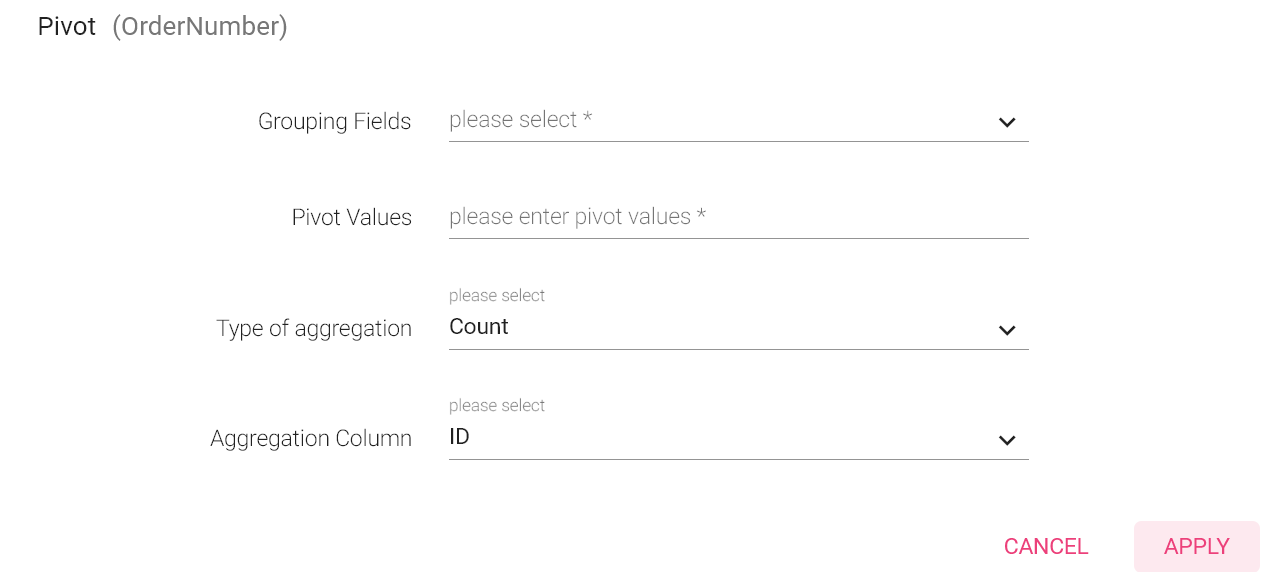Open the dropdown showing ID
The width and height of the screenshot is (1272, 572).
720,437
